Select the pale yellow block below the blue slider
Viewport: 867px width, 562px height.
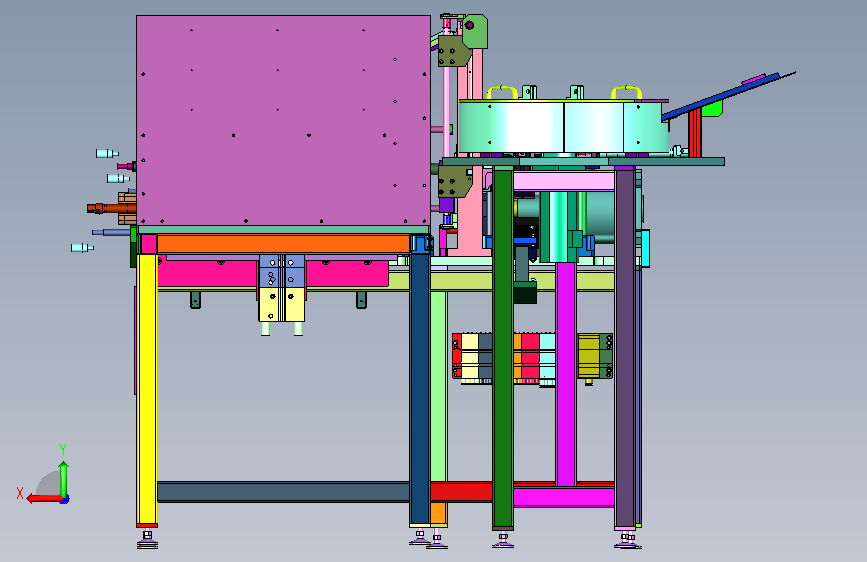(282, 304)
